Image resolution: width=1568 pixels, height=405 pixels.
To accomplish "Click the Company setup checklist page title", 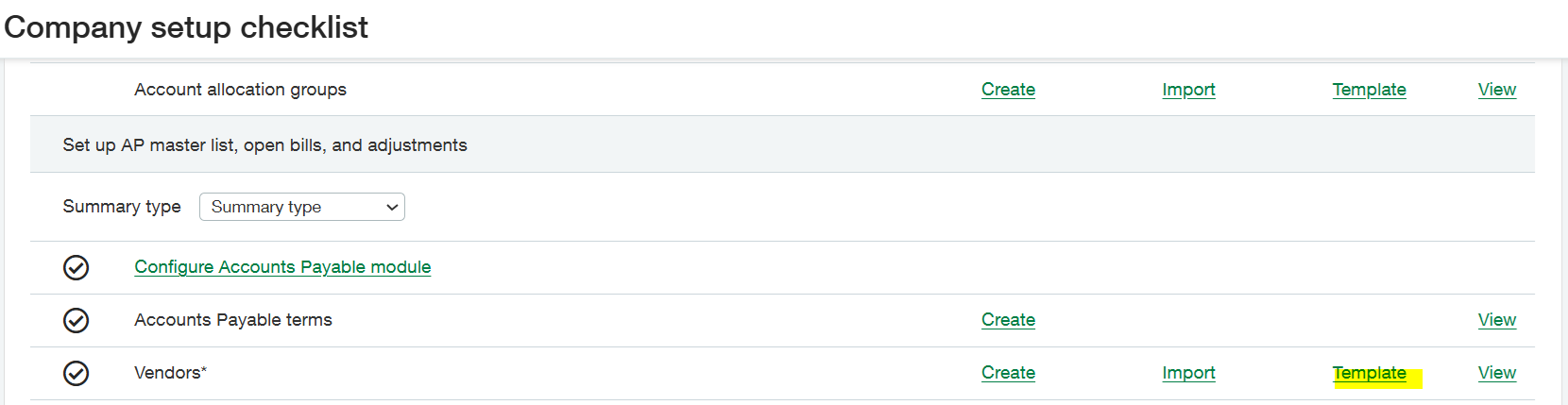I will [x=186, y=27].
